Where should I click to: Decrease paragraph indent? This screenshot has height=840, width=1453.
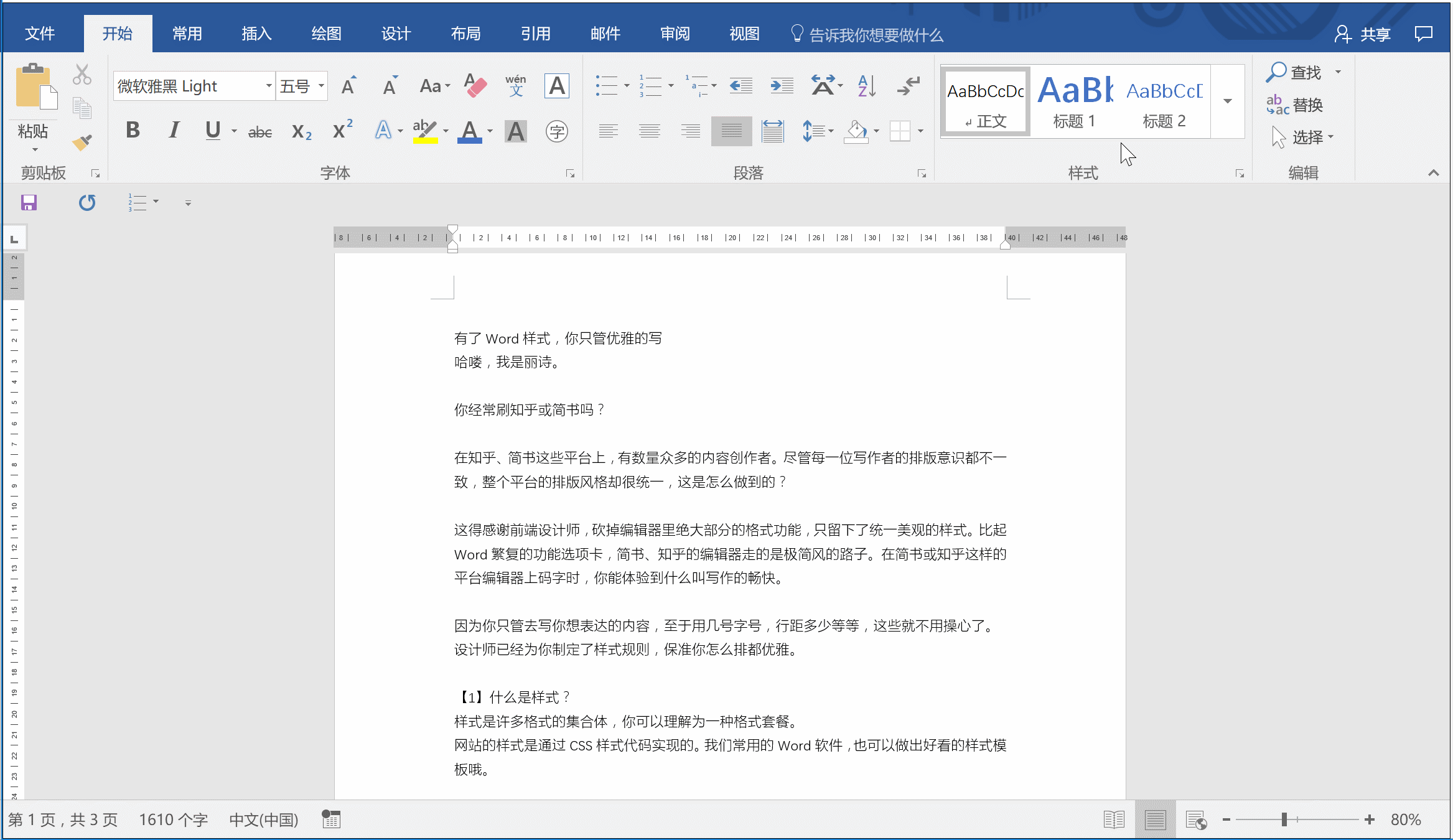(x=741, y=86)
